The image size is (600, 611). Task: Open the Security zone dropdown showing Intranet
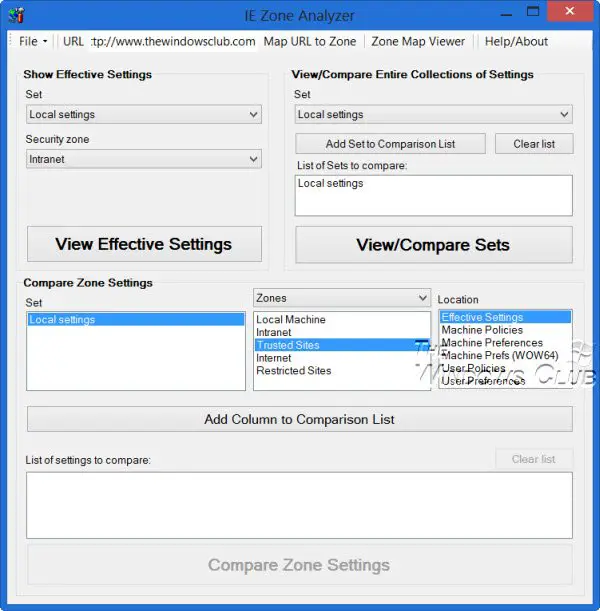[144, 159]
